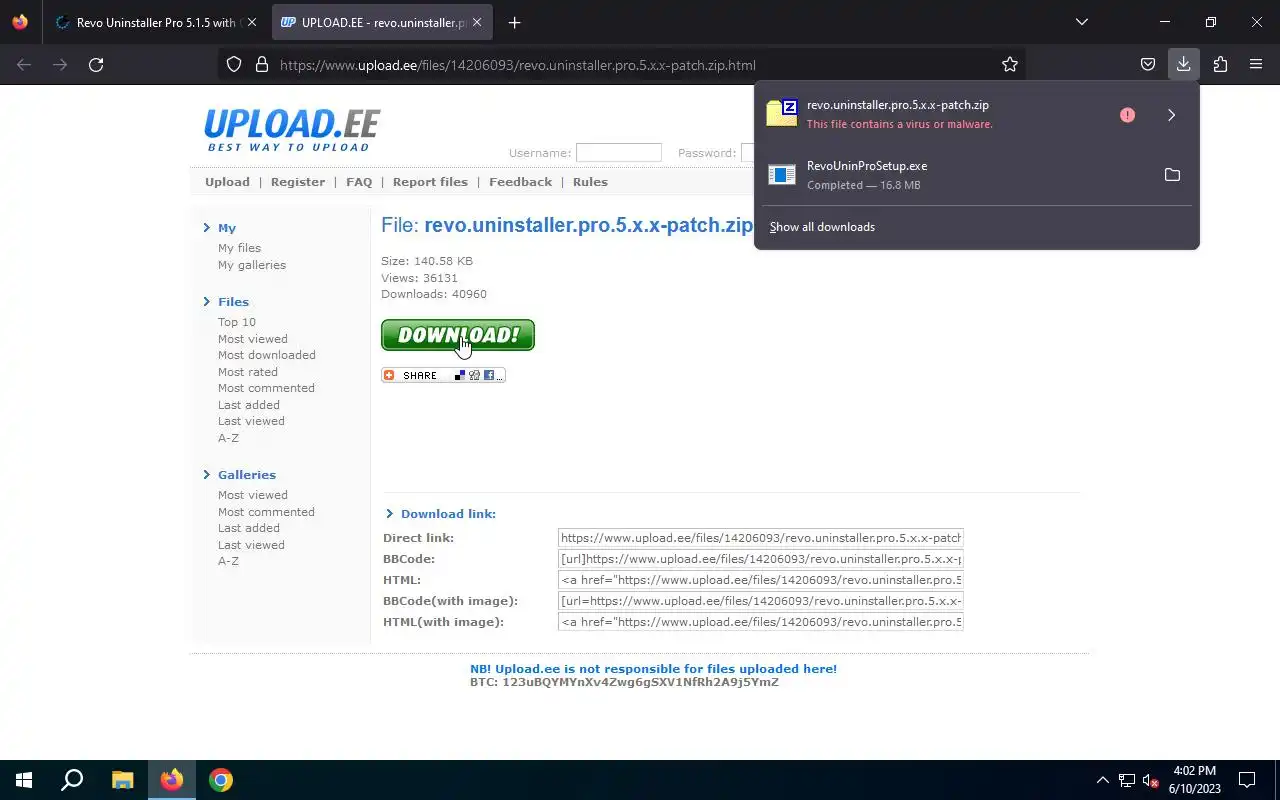Open the Windows notification center icon
Screen dimensions: 1280x800
point(1247,780)
